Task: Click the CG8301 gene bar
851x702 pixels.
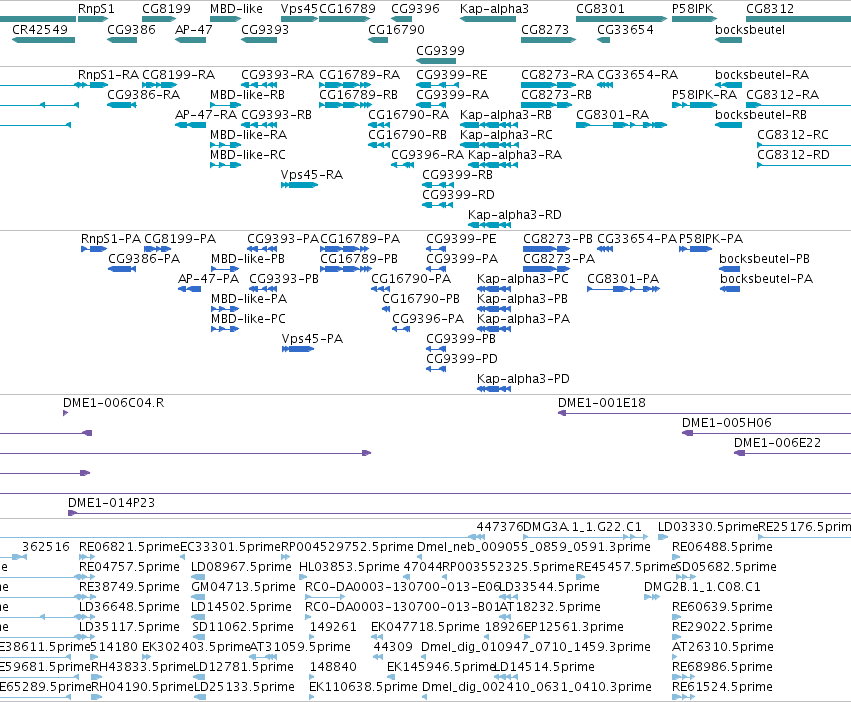Action: (621, 19)
